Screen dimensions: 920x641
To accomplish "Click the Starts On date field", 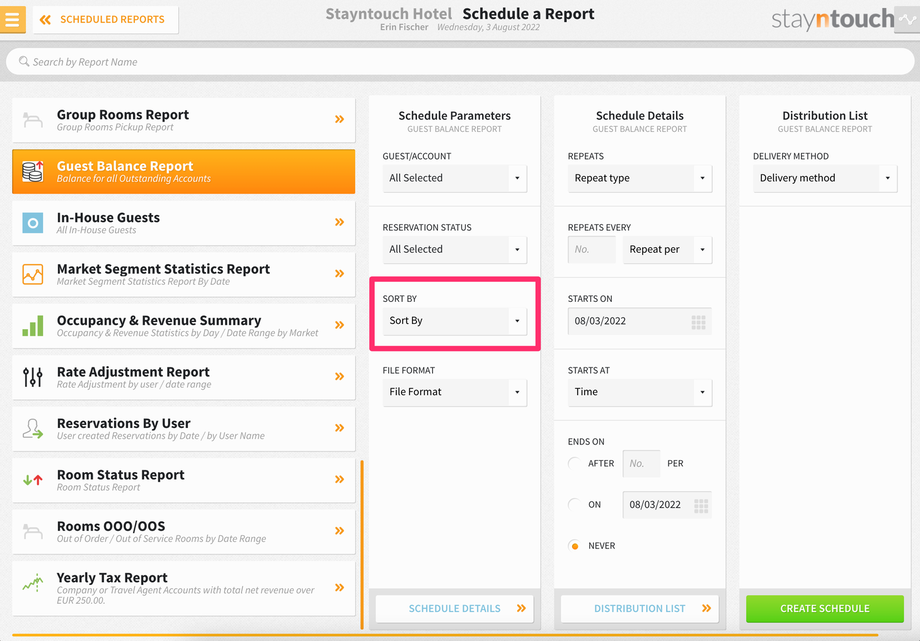I will (640, 321).
